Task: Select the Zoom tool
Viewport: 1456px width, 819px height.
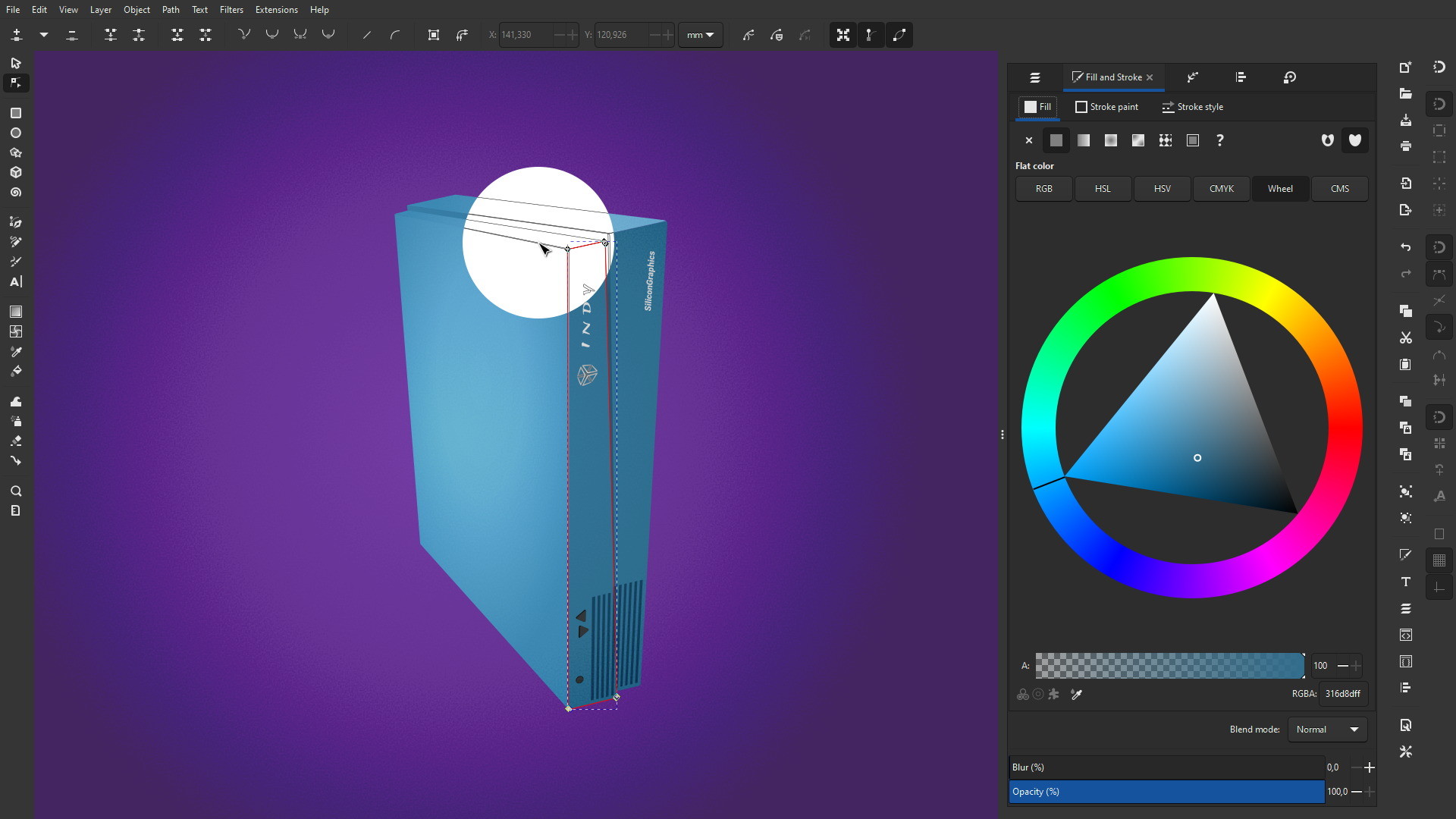Action: (x=15, y=491)
